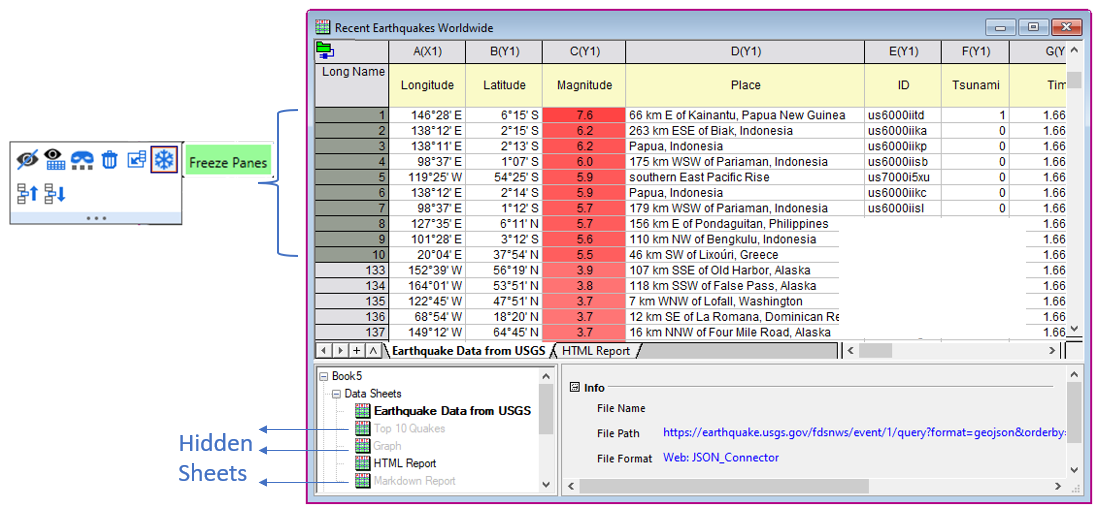Click the data connector icon above Long Name
Screen dimensions: 1106x516
(325, 50)
